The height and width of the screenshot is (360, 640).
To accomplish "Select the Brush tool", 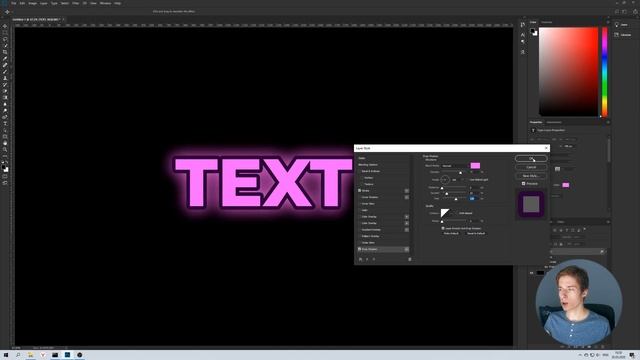I will 5,72.
